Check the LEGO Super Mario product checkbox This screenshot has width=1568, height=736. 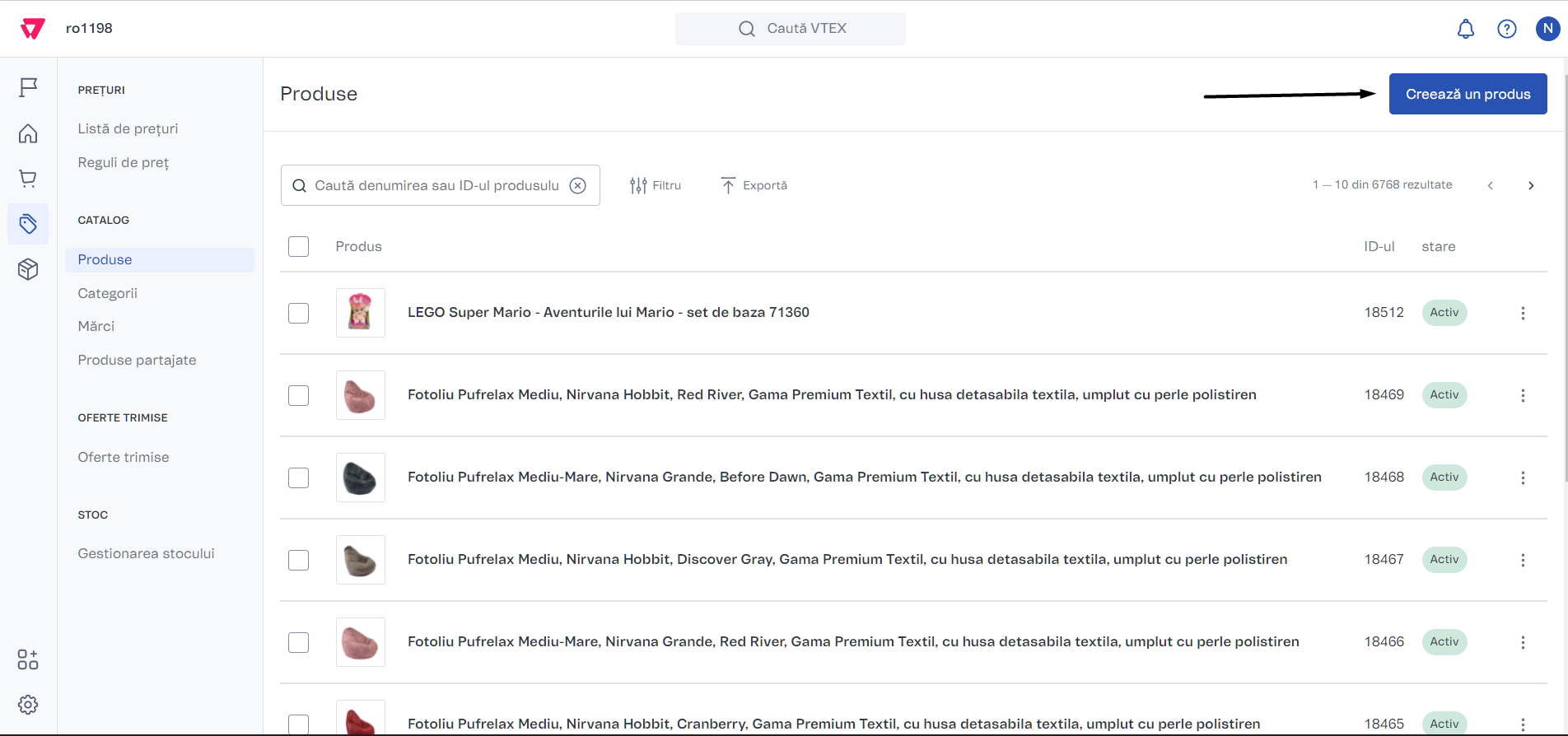coord(298,313)
